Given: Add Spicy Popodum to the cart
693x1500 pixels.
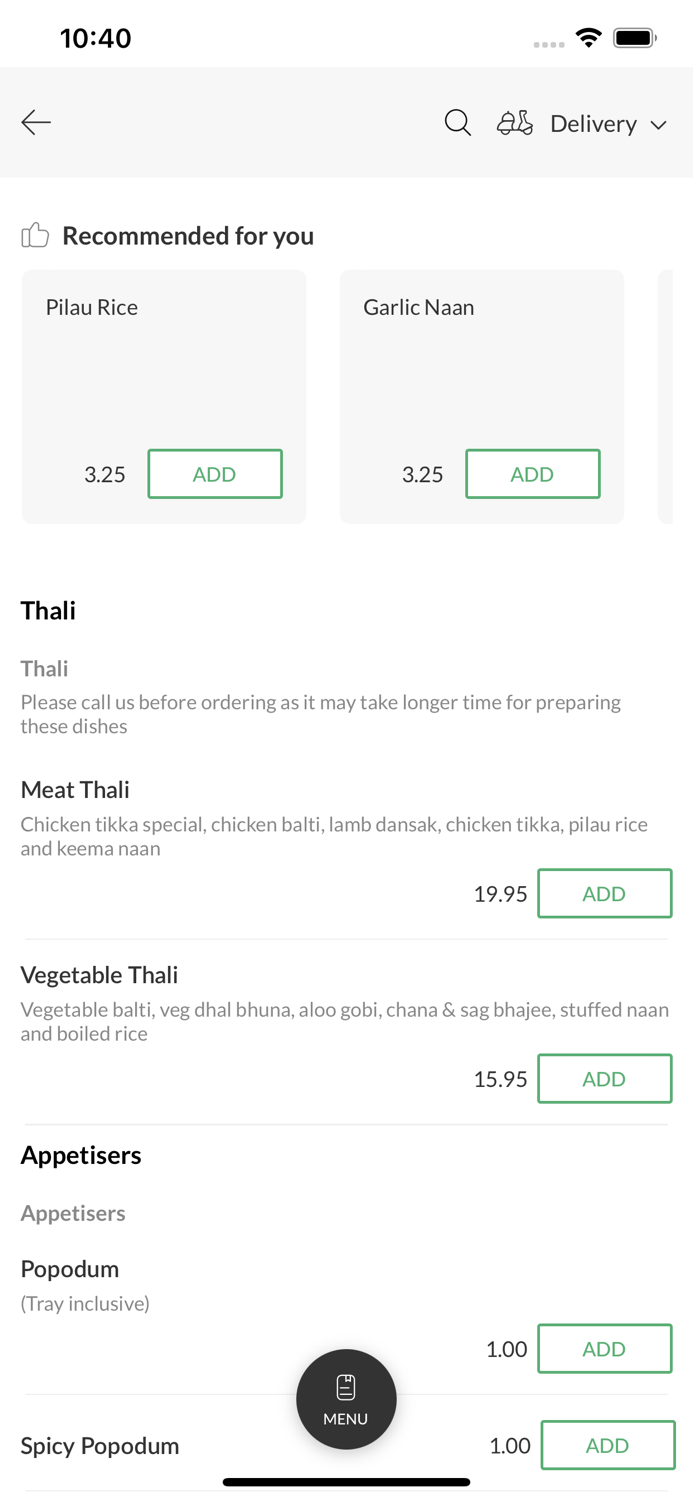Looking at the screenshot, I should 608,1445.
